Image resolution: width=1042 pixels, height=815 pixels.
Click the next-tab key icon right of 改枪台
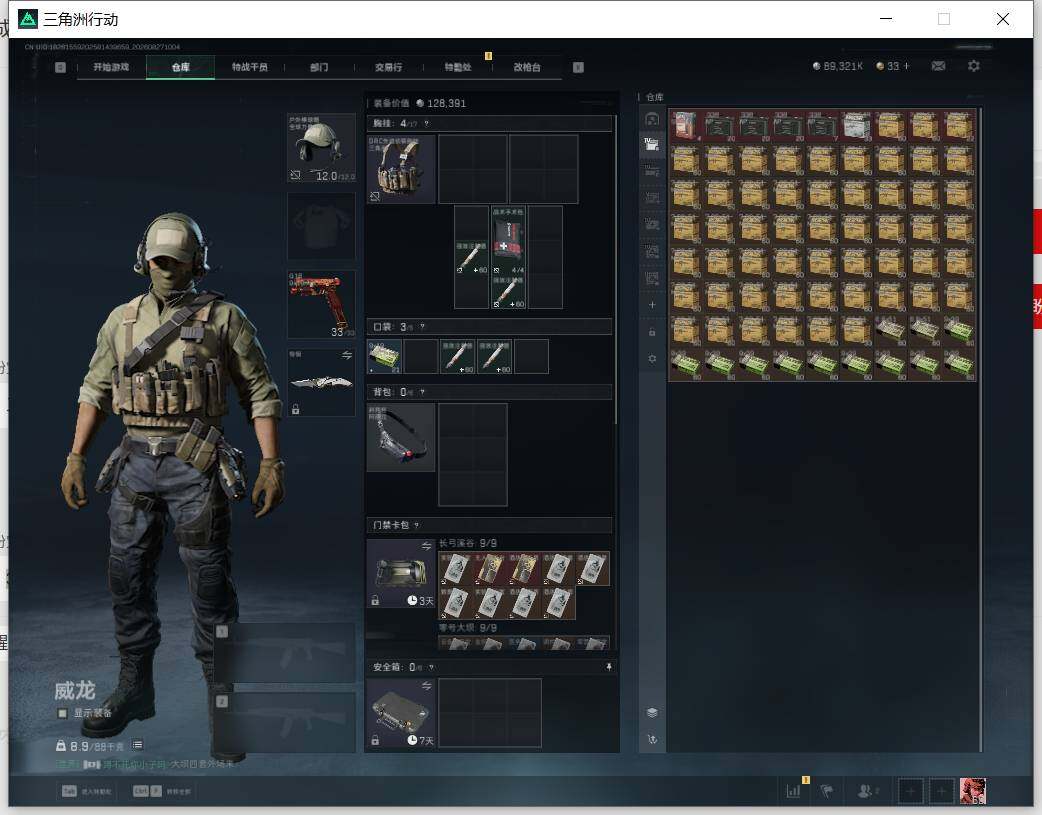click(578, 67)
